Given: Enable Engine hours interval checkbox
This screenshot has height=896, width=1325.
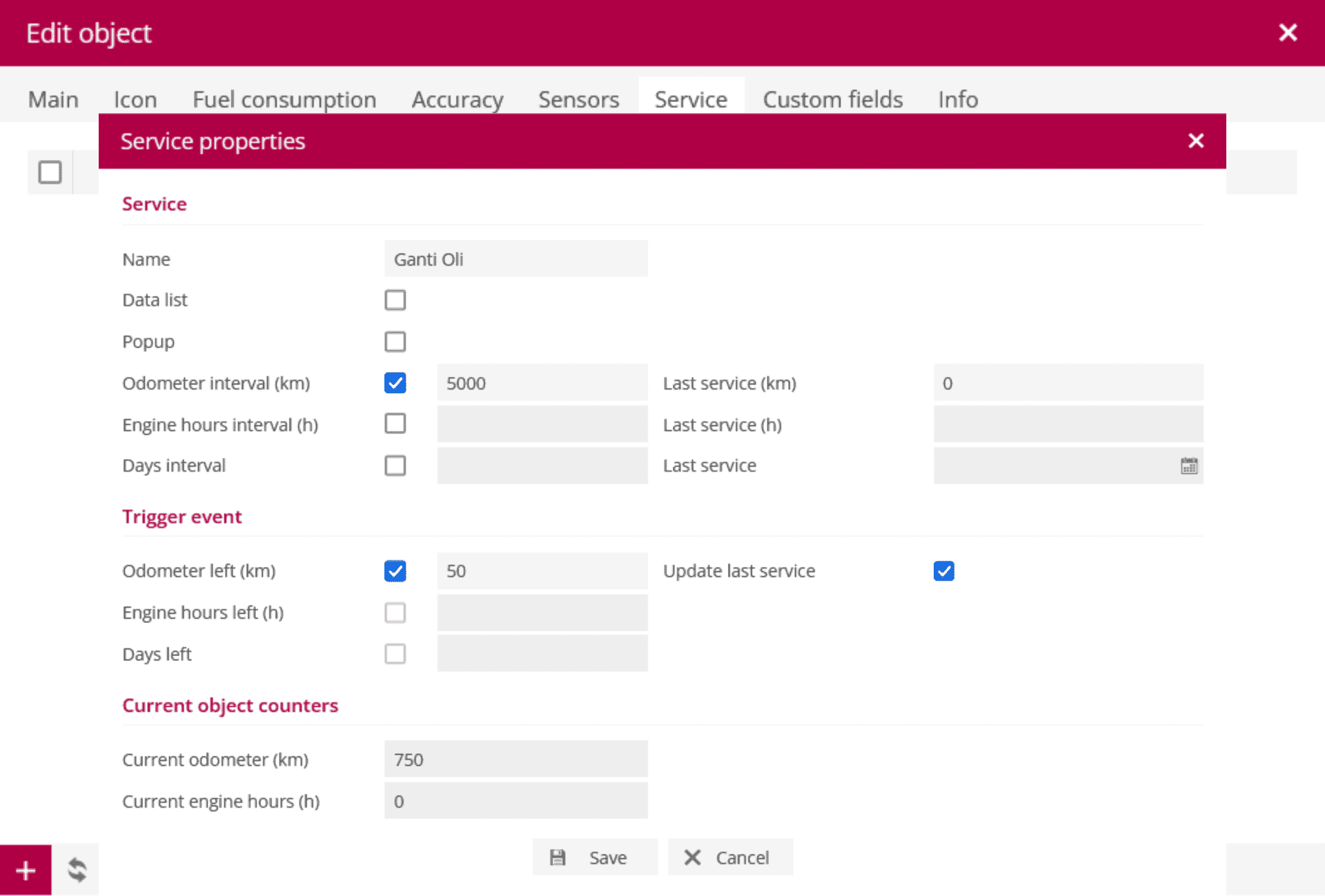Looking at the screenshot, I should pos(395,424).
